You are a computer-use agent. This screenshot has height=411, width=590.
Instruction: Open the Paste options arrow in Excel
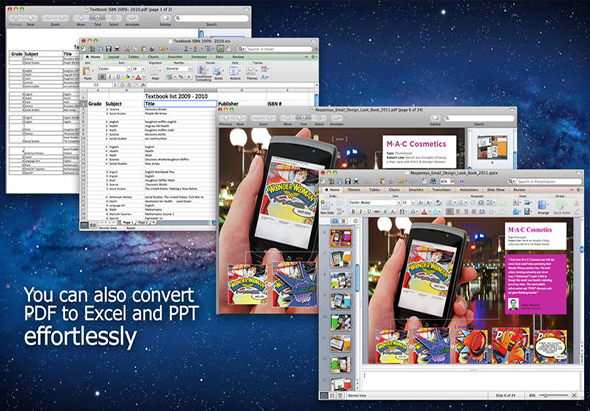[93, 71]
